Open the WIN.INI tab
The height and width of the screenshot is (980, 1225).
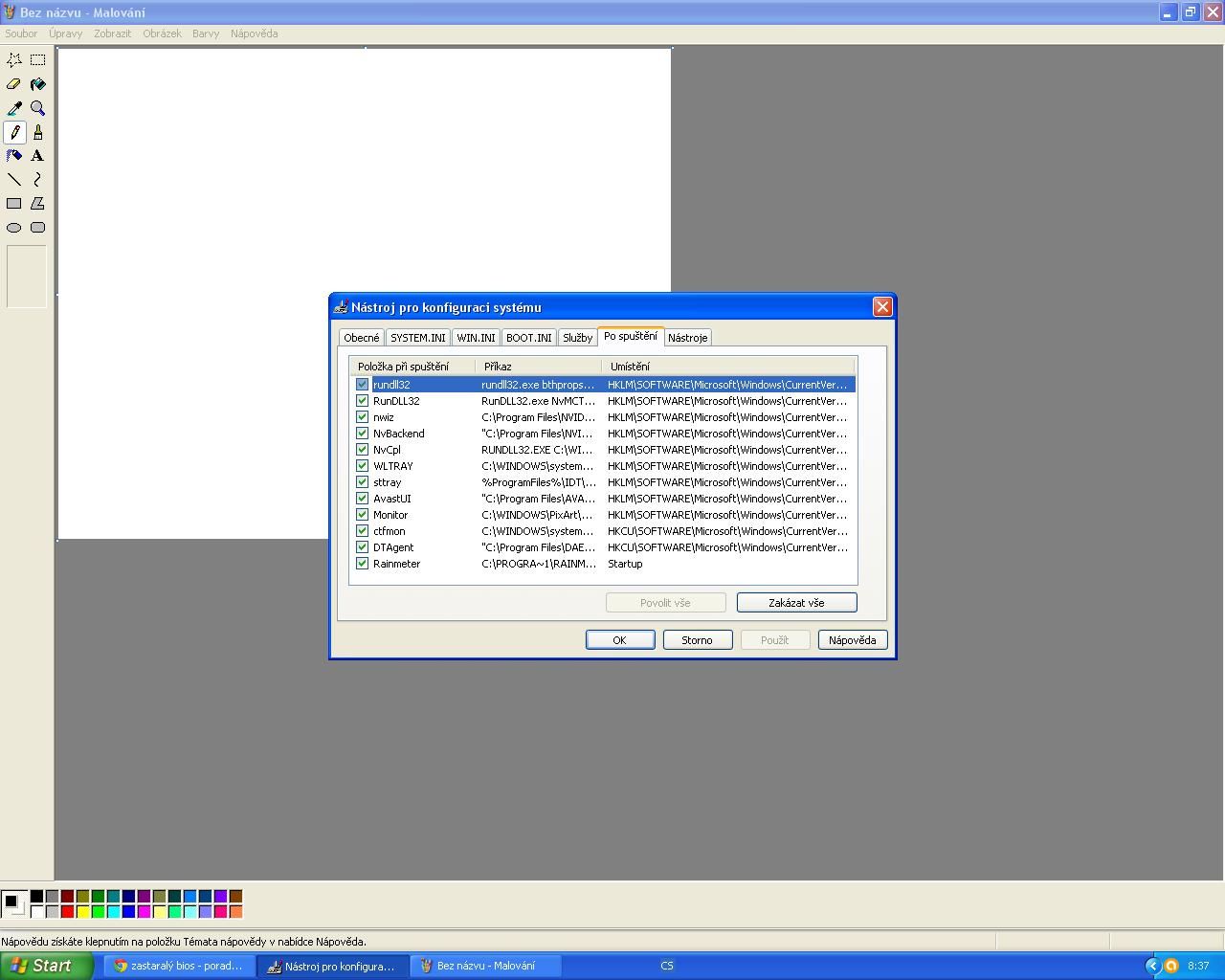point(476,338)
